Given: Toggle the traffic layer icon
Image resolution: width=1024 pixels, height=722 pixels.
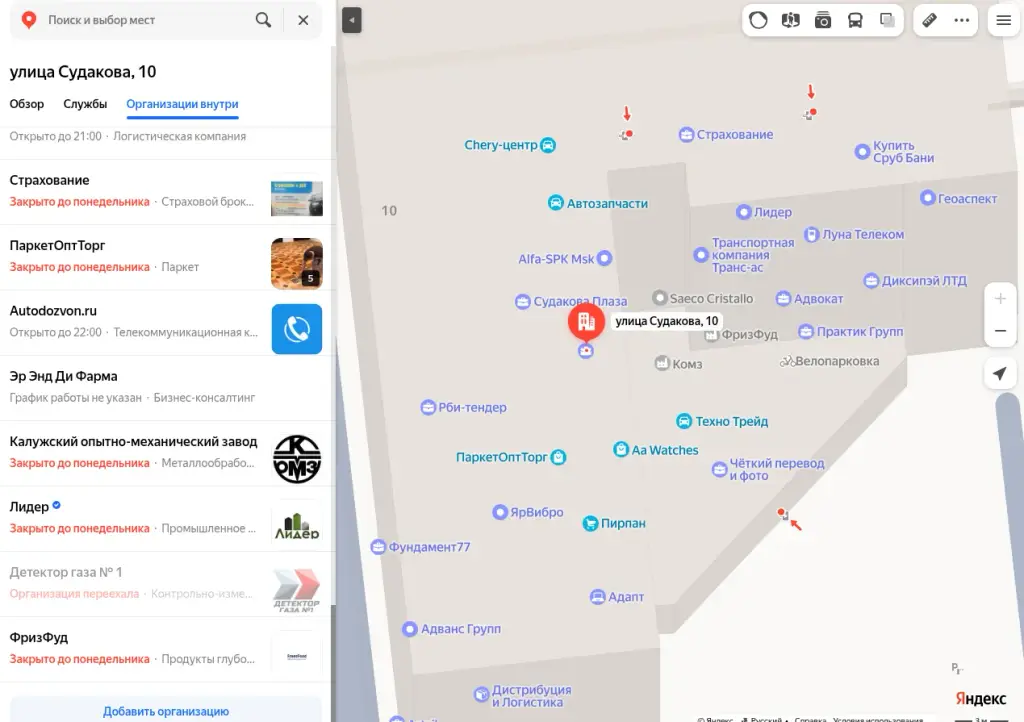Looking at the screenshot, I should tap(758, 20).
